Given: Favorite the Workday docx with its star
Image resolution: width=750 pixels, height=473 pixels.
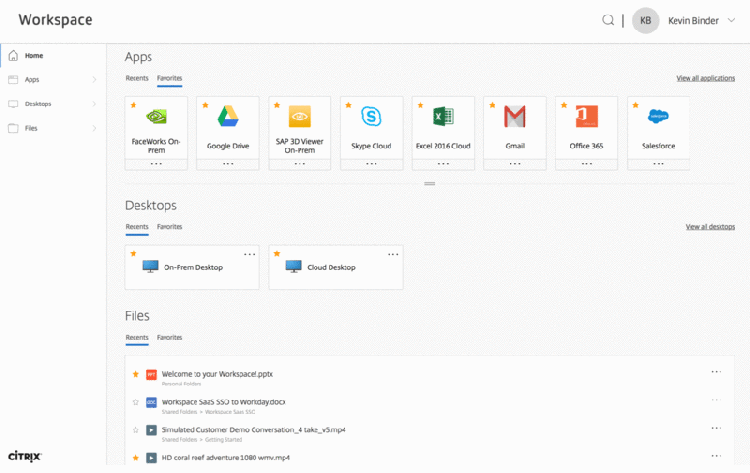Looking at the screenshot, I should tap(135, 402).
